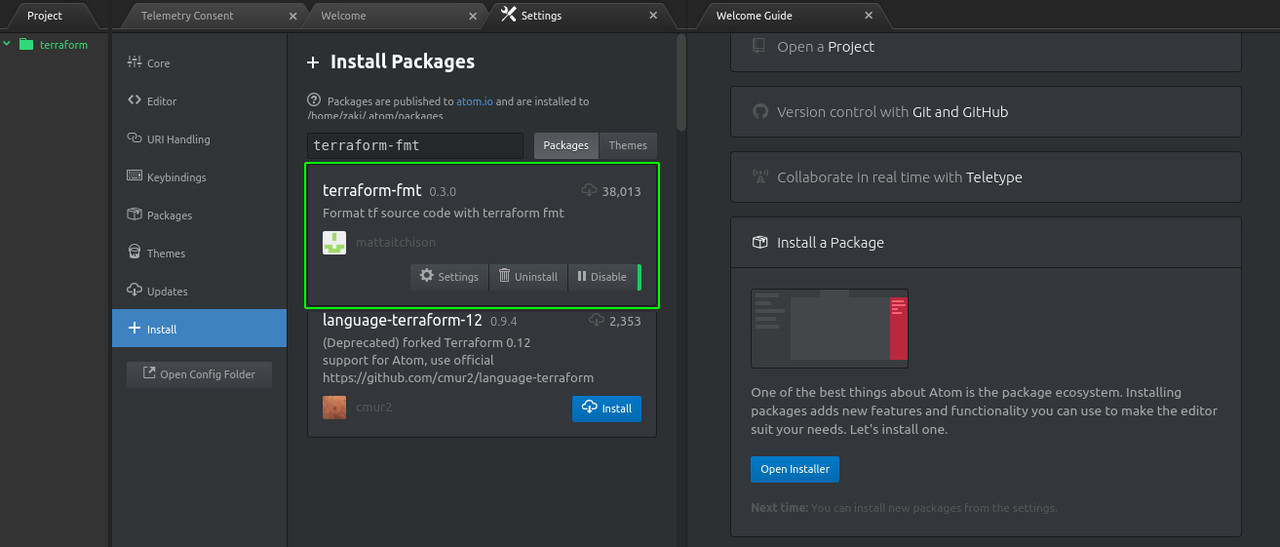Open the Keybindings section

pos(176,177)
